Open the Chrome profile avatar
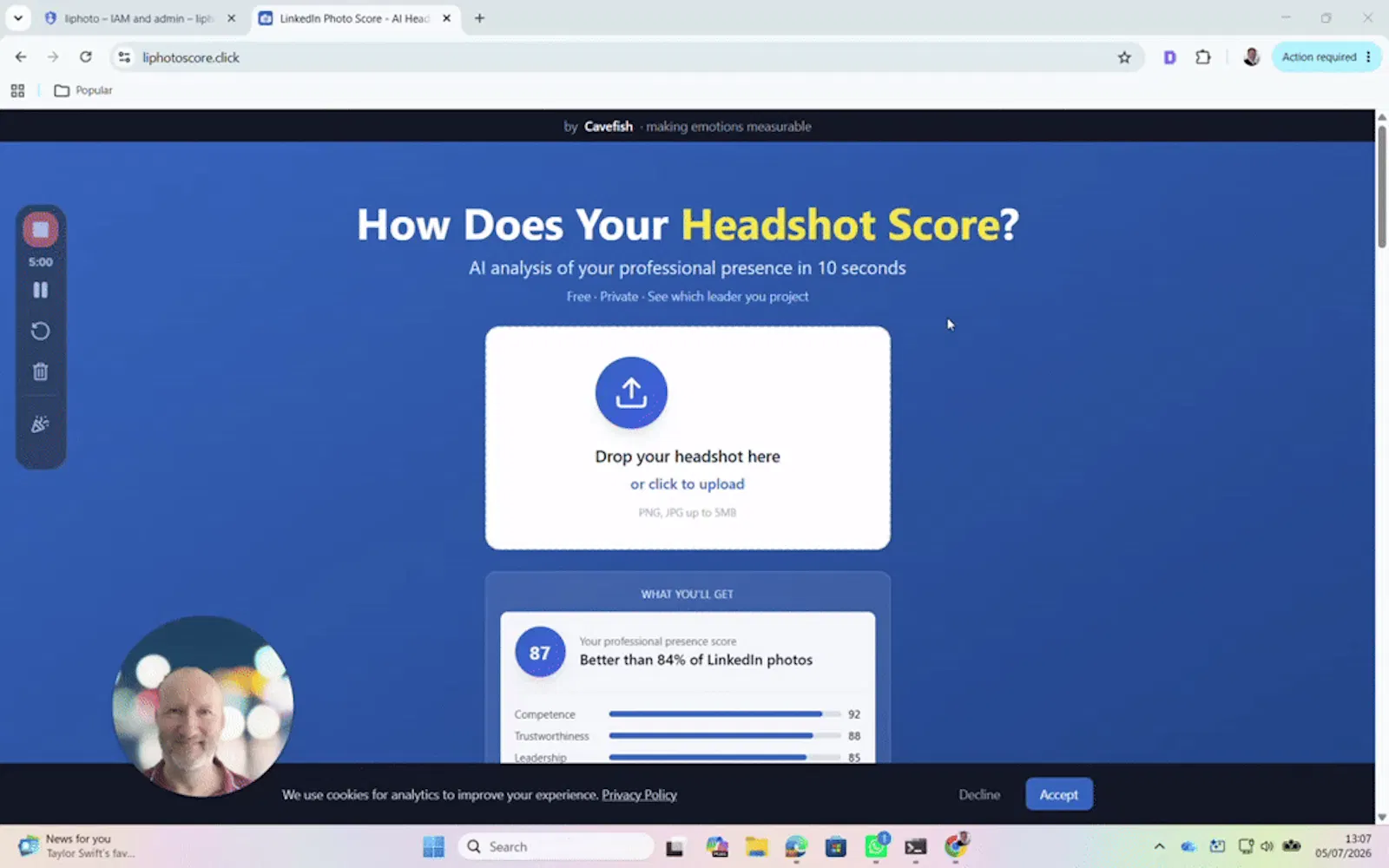Viewport: 1389px width, 868px height. (1251, 57)
